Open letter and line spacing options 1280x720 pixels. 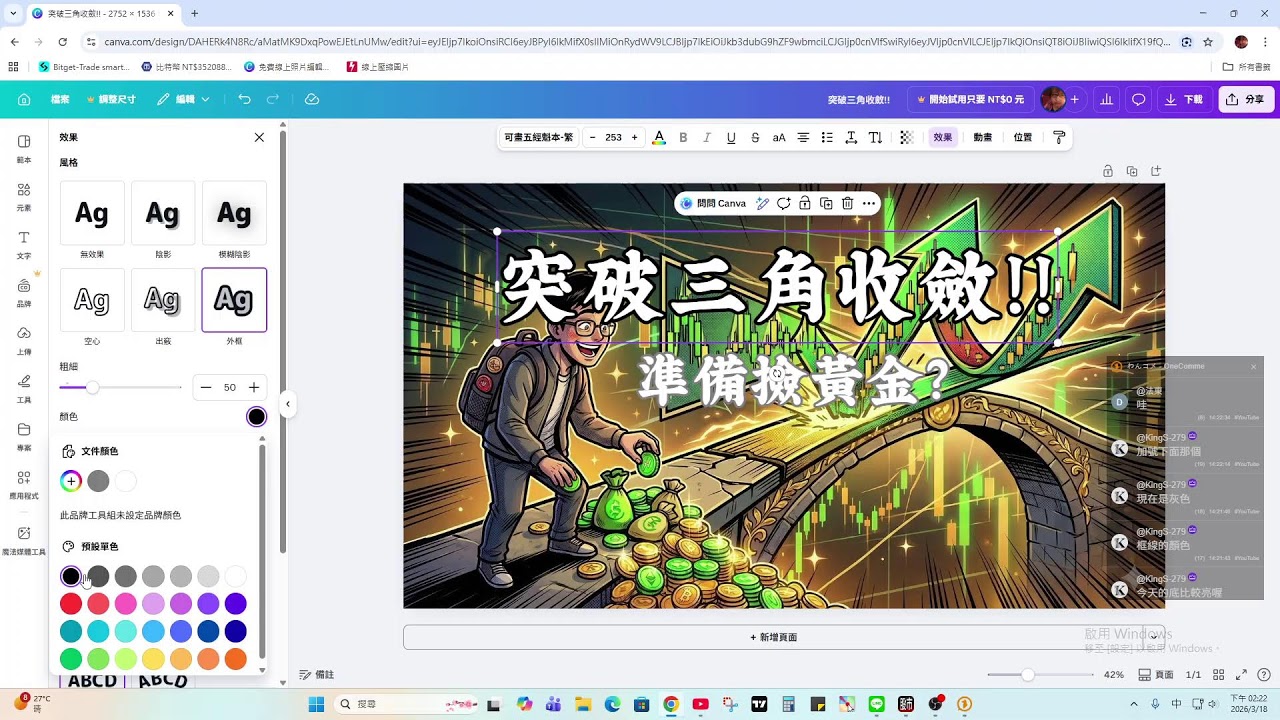851,137
